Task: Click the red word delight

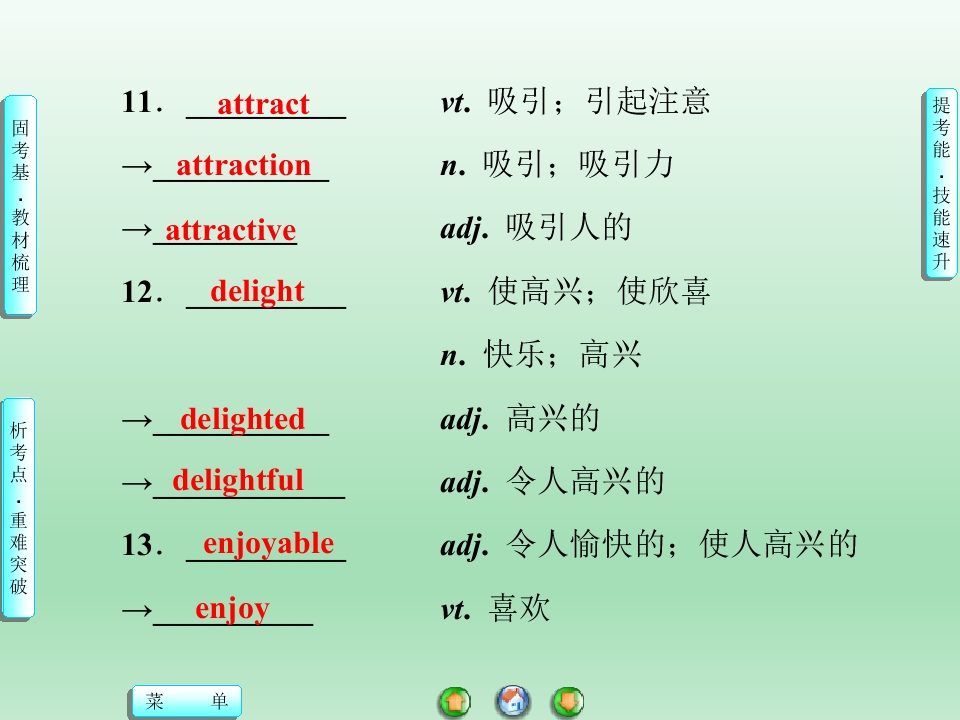Action: click(x=257, y=291)
